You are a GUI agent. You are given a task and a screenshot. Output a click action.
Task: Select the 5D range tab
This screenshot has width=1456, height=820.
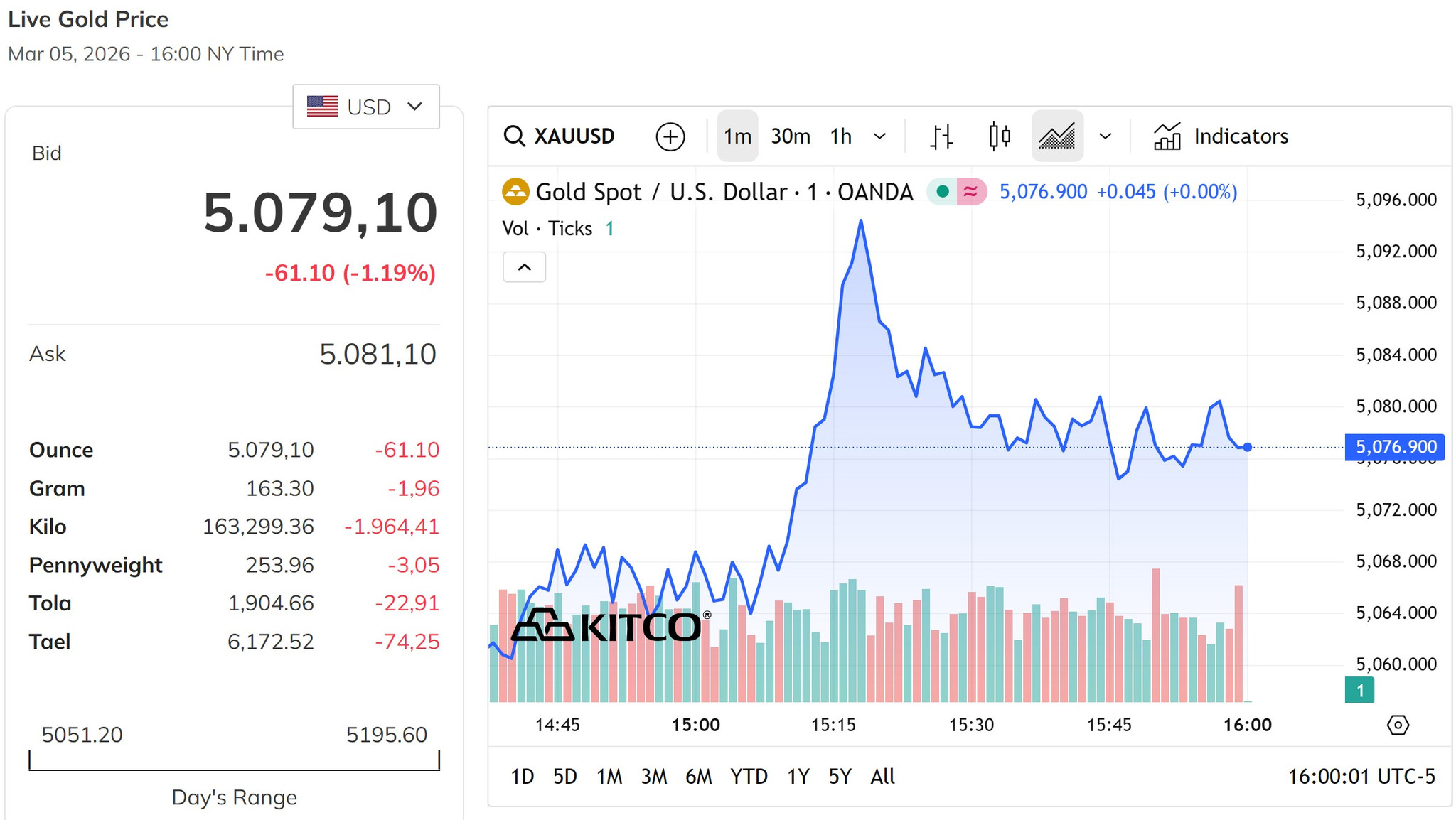565,776
